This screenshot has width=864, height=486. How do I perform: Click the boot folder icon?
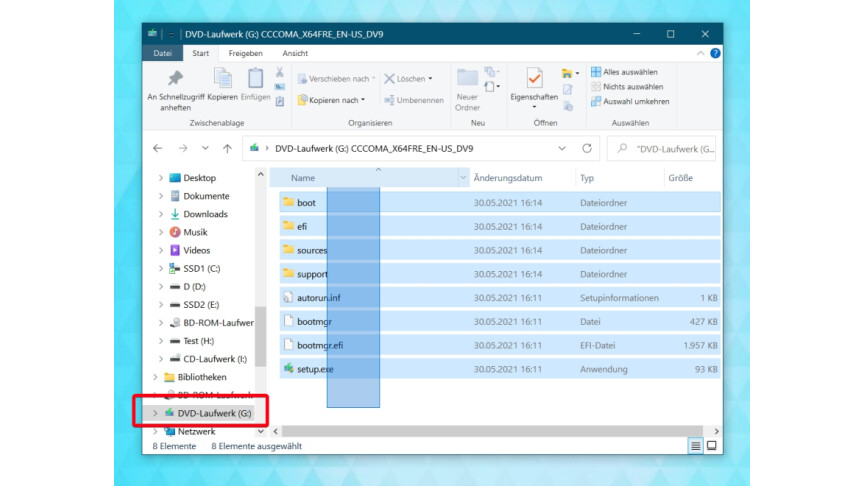pyautogui.click(x=288, y=202)
